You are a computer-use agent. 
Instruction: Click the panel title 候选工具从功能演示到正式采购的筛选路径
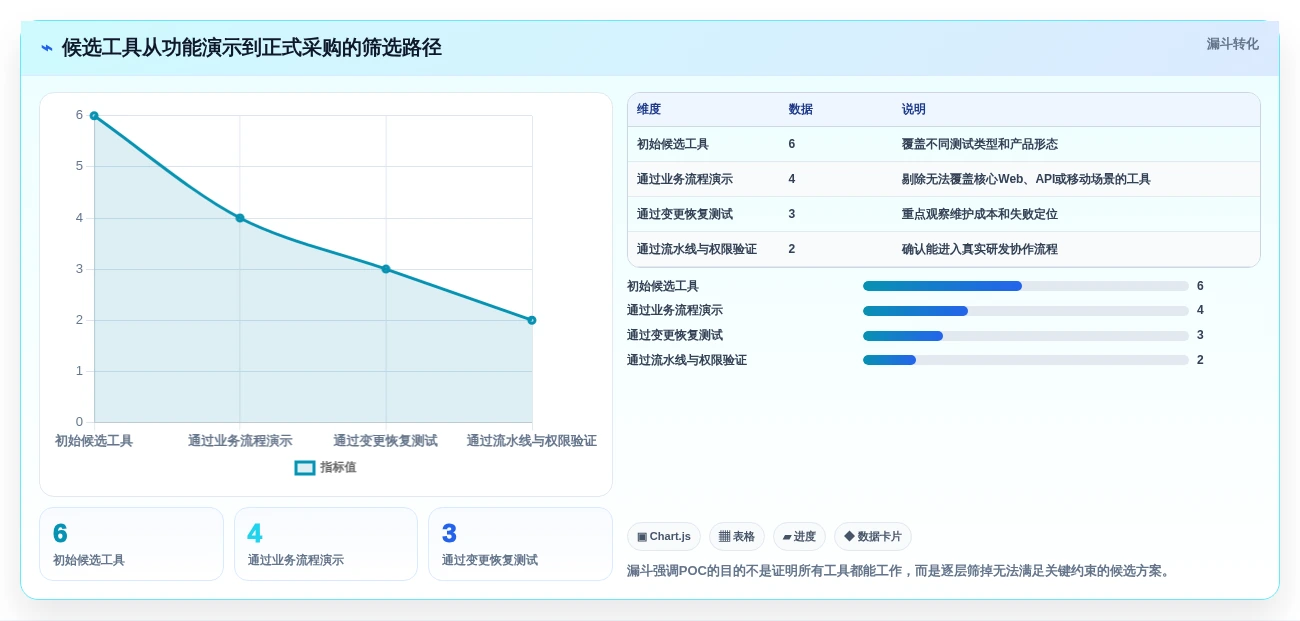pyautogui.click(x=252, y=48)
